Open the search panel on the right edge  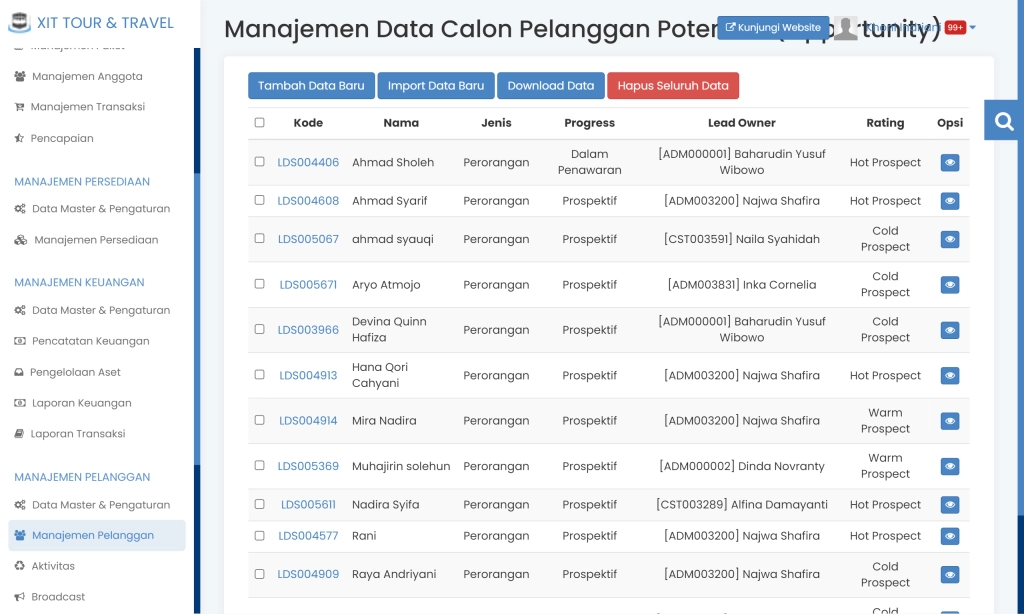[1002, 120]
